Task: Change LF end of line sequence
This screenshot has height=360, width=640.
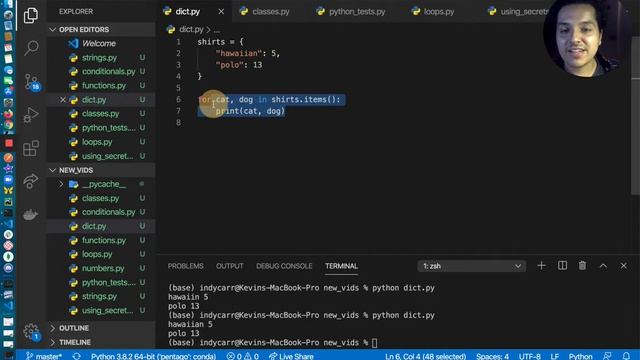Action: pyautogui.click(x=554, y=356)
